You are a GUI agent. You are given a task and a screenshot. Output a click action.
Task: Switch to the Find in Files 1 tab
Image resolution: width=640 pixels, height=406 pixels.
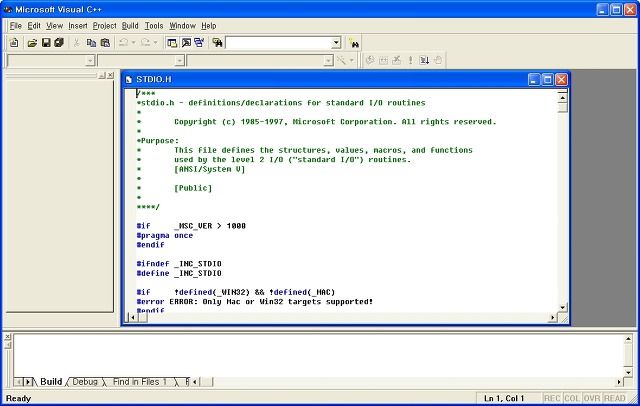[140, 382]
